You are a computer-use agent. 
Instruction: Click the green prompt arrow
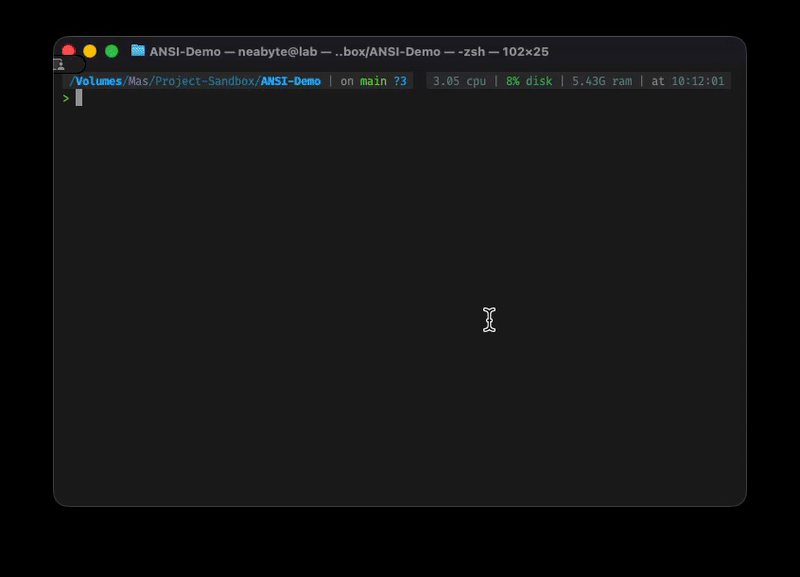[68, 97]
